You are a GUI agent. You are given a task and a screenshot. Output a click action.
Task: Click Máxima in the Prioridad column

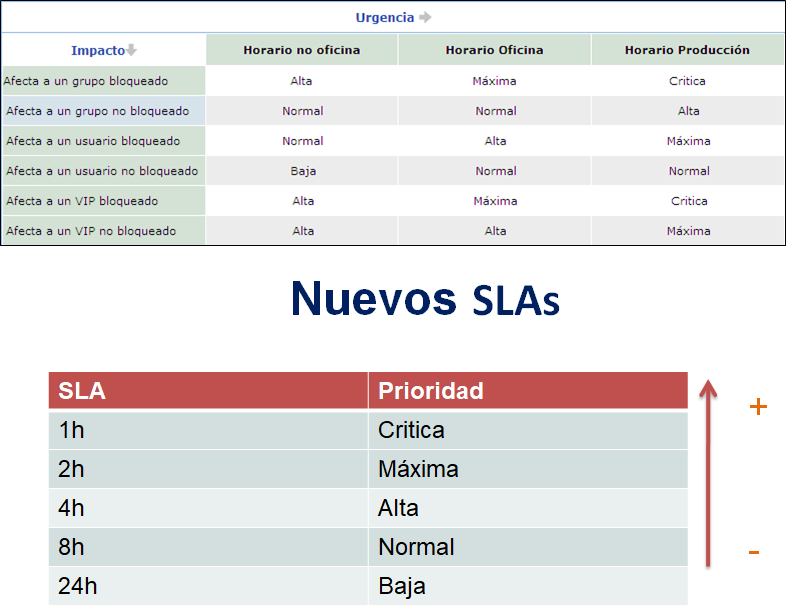click(x=418, y=469)
